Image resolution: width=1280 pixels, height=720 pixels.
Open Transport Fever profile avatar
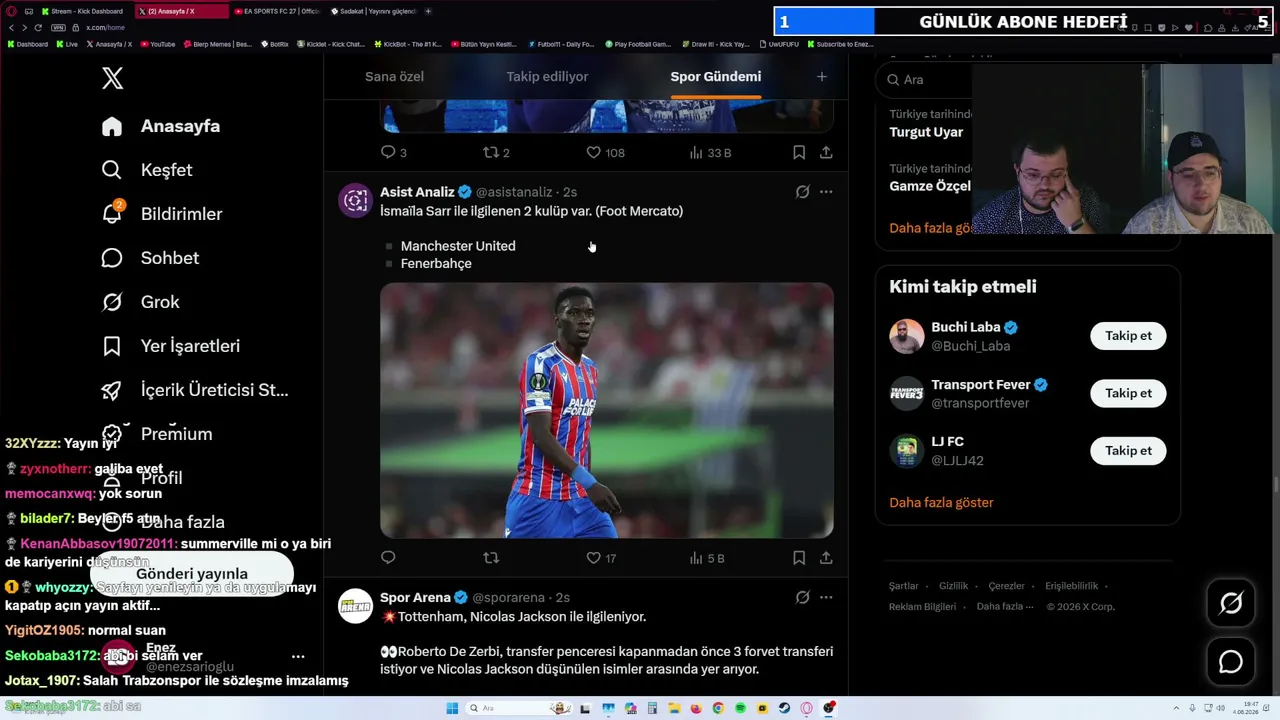907,394
